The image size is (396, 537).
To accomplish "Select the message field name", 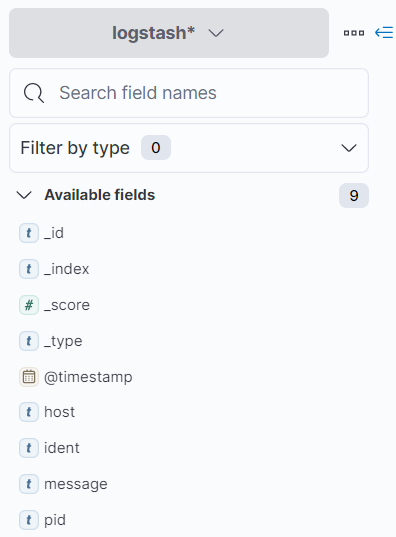I will click(76, 484).
